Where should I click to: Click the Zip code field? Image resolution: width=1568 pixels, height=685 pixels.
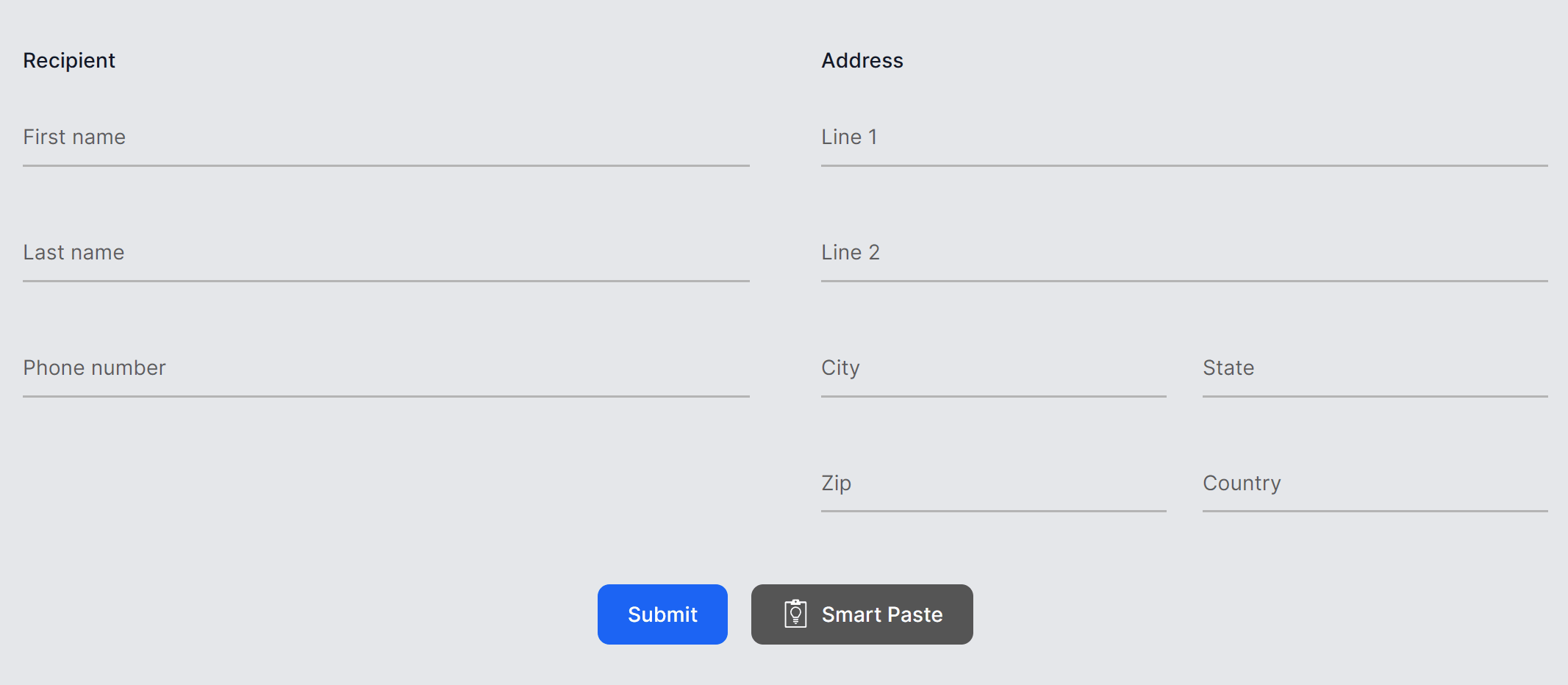pos(992,491)
